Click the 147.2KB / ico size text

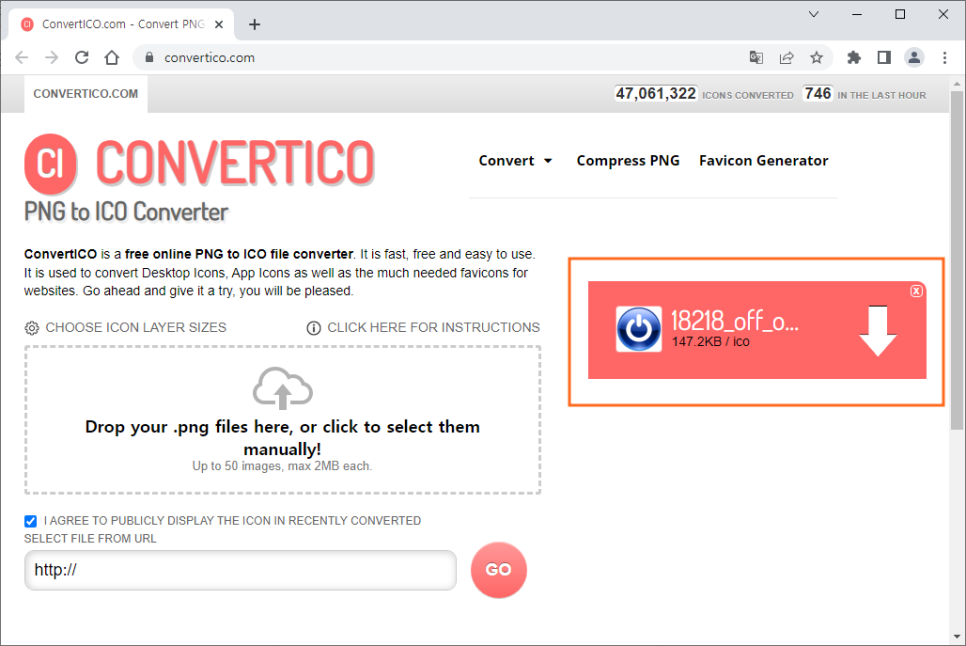pyautogui.click(x=710, y=342)
